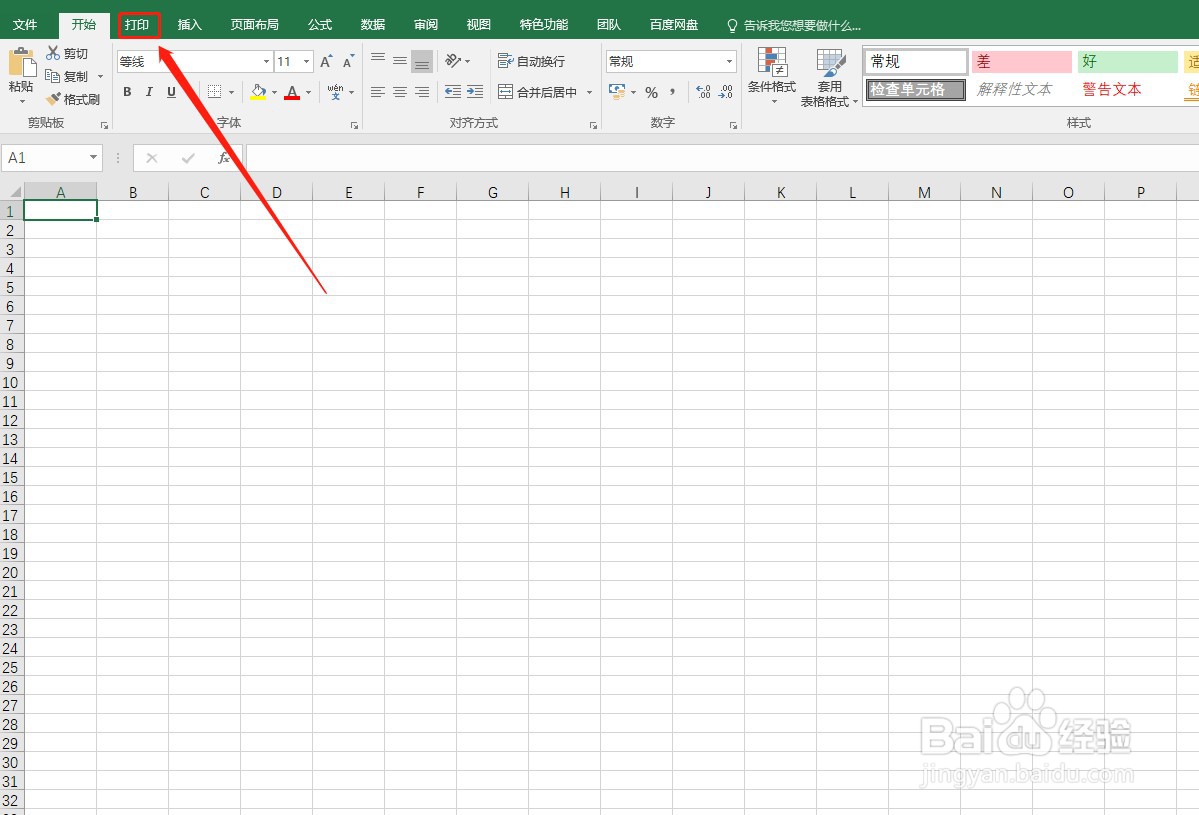Switch to the 视图 tab
1199x815 pixels.
pos(479,24)
